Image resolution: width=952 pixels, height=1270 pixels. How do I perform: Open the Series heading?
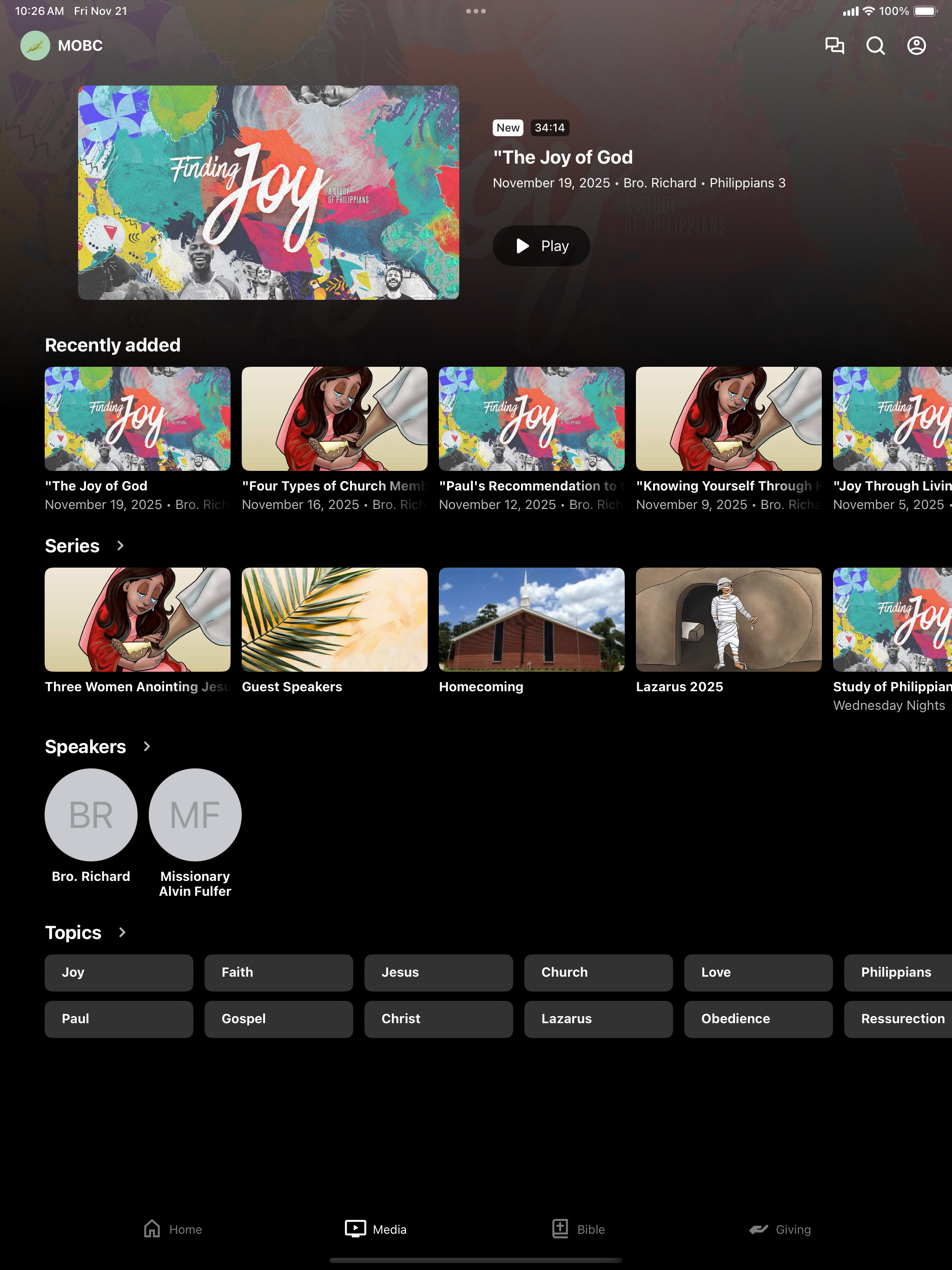[73, 545]
